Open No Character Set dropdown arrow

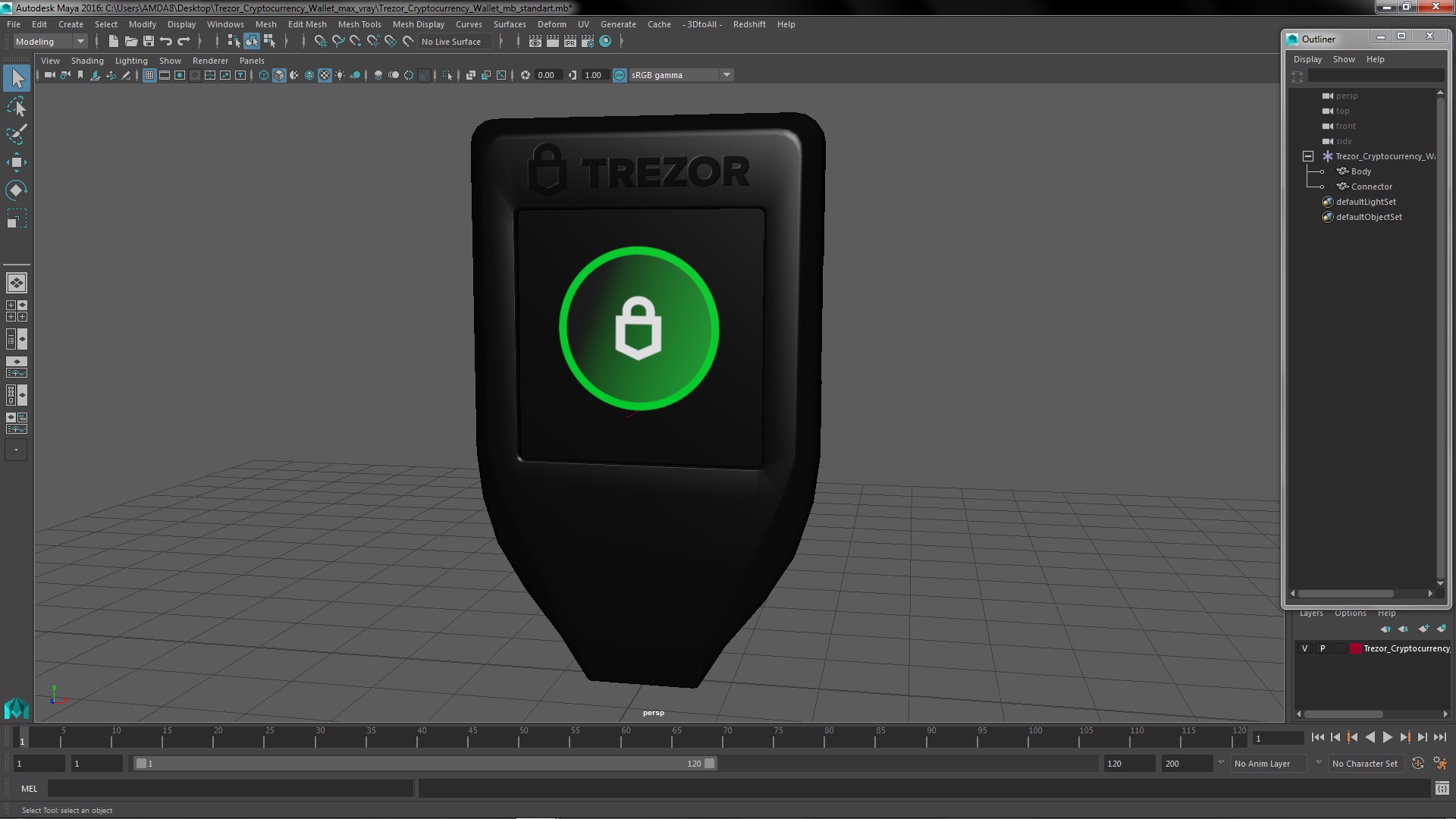pyautogui.click(x=1318, y=763)
